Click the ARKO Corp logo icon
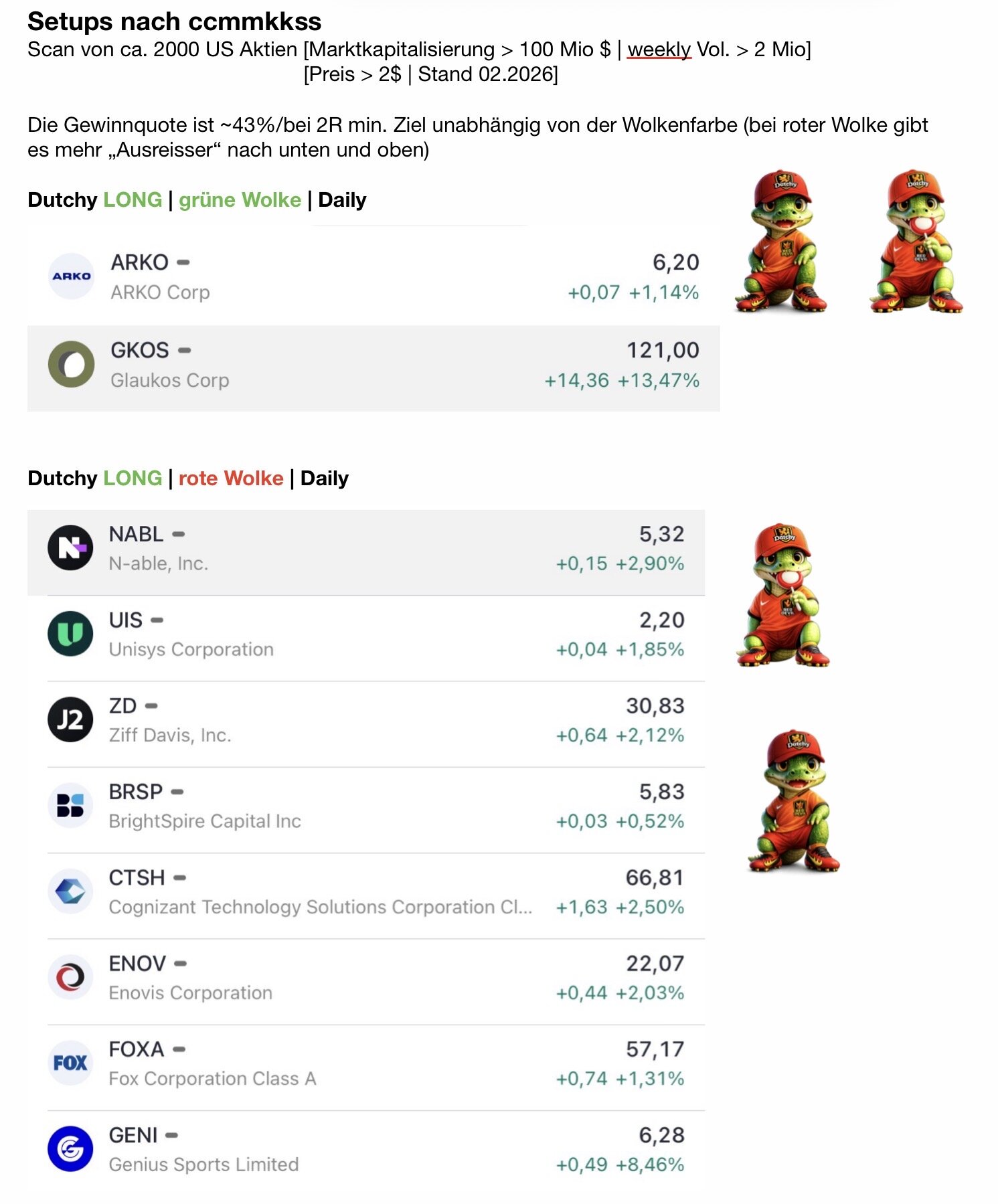The width and height of the screenshot is (998, 1204). [x=71, y=276]
